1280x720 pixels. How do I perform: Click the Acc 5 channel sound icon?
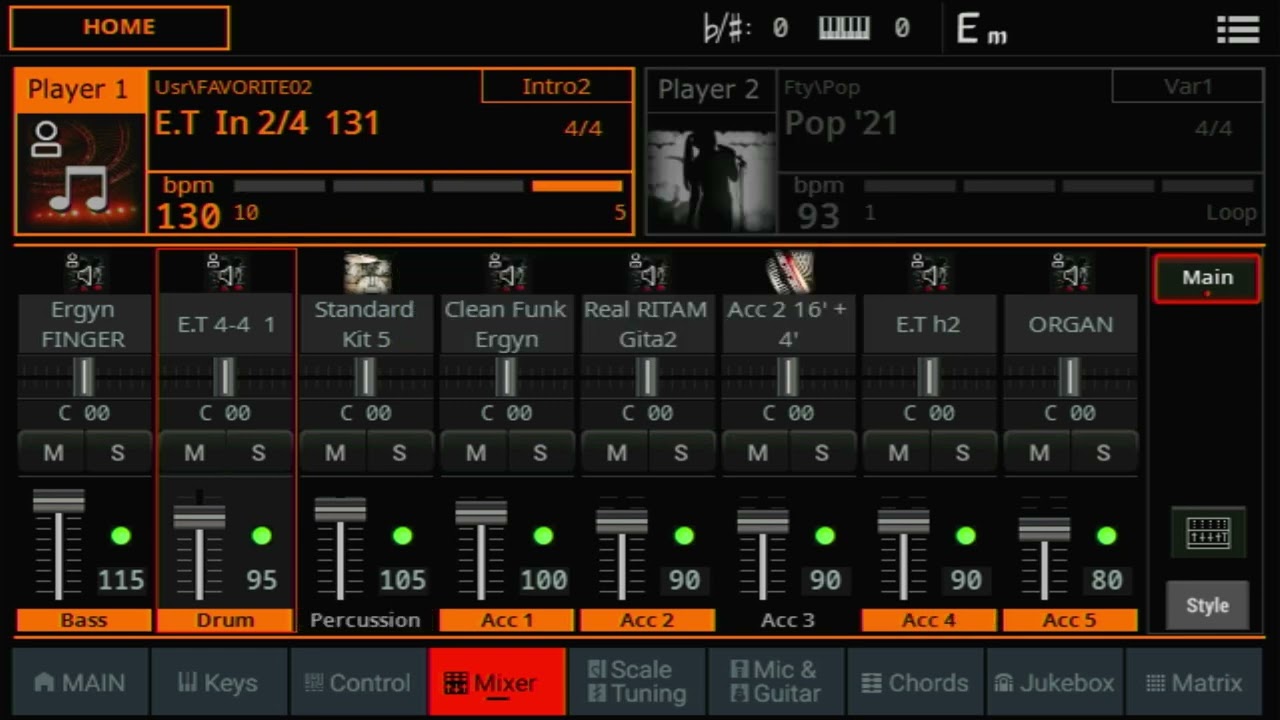pos(1071,273)
